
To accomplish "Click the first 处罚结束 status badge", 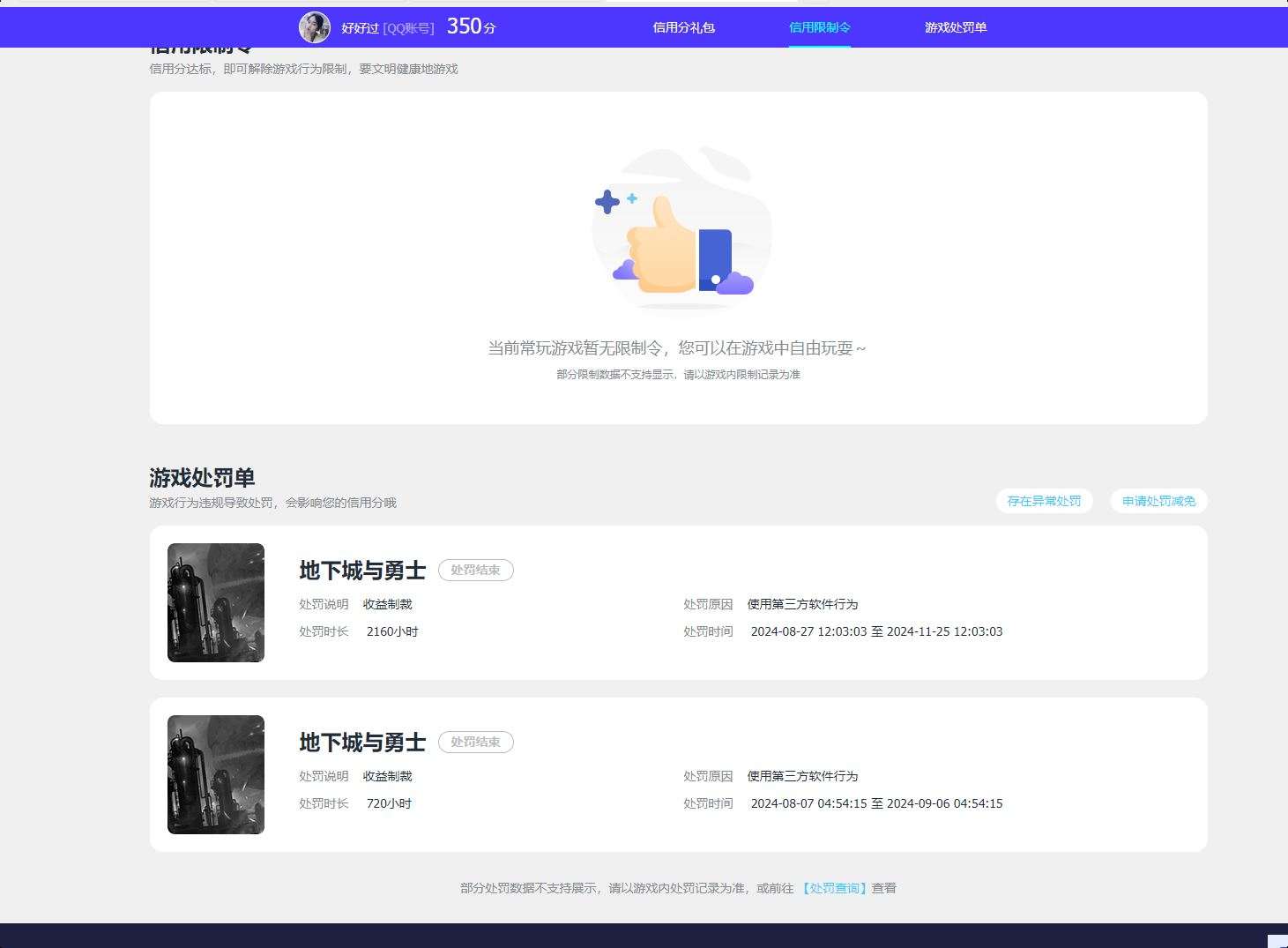I will (476, 570).
